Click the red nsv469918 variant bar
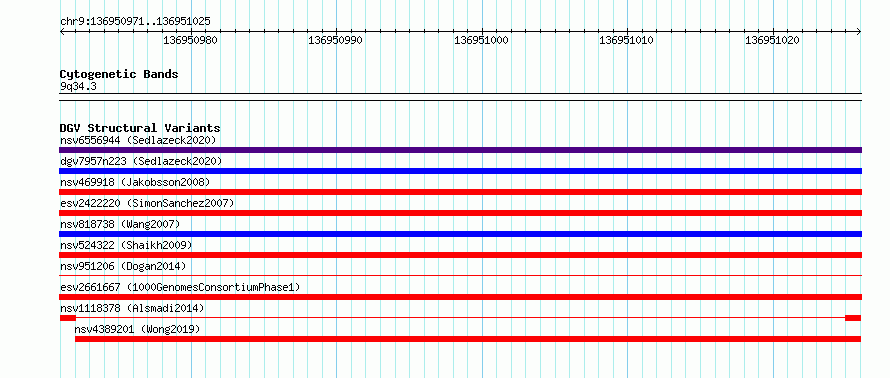 click(460, 192)
